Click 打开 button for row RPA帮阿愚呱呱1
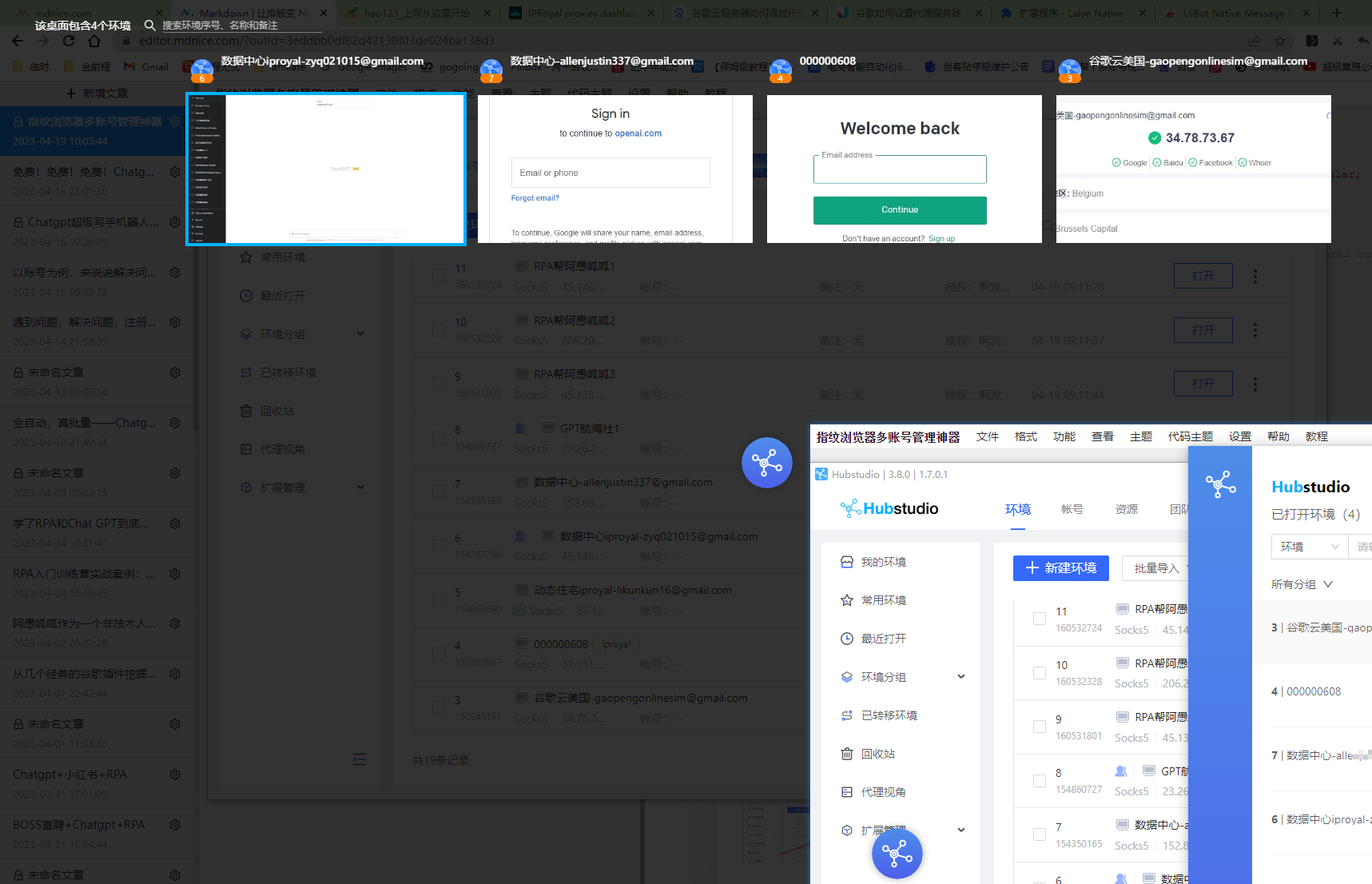The width and height of the screenshot is (1372, 884). (x=1203, y=276)
